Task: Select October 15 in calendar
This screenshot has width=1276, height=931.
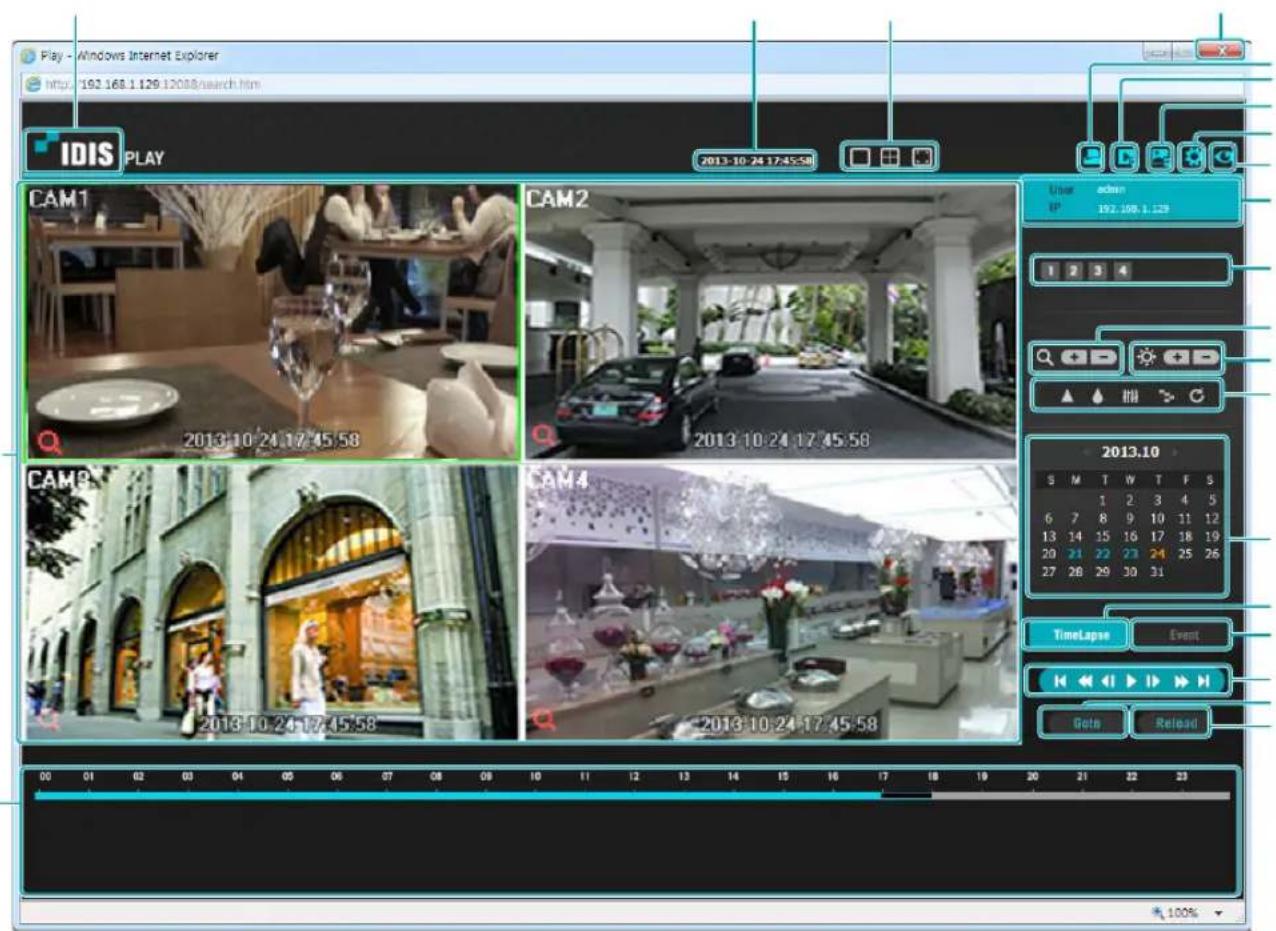Action: (x=1103, y=536)
